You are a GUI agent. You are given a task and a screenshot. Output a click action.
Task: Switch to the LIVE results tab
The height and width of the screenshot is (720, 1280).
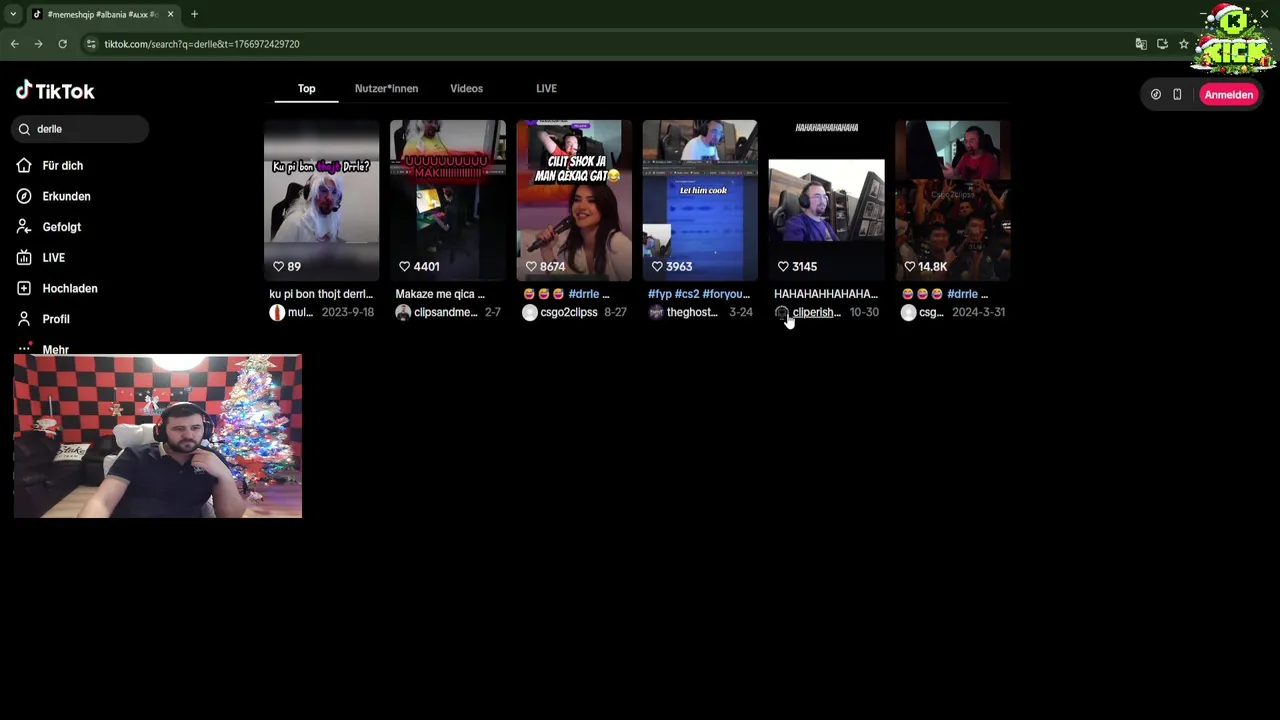[x=546, y=89]
